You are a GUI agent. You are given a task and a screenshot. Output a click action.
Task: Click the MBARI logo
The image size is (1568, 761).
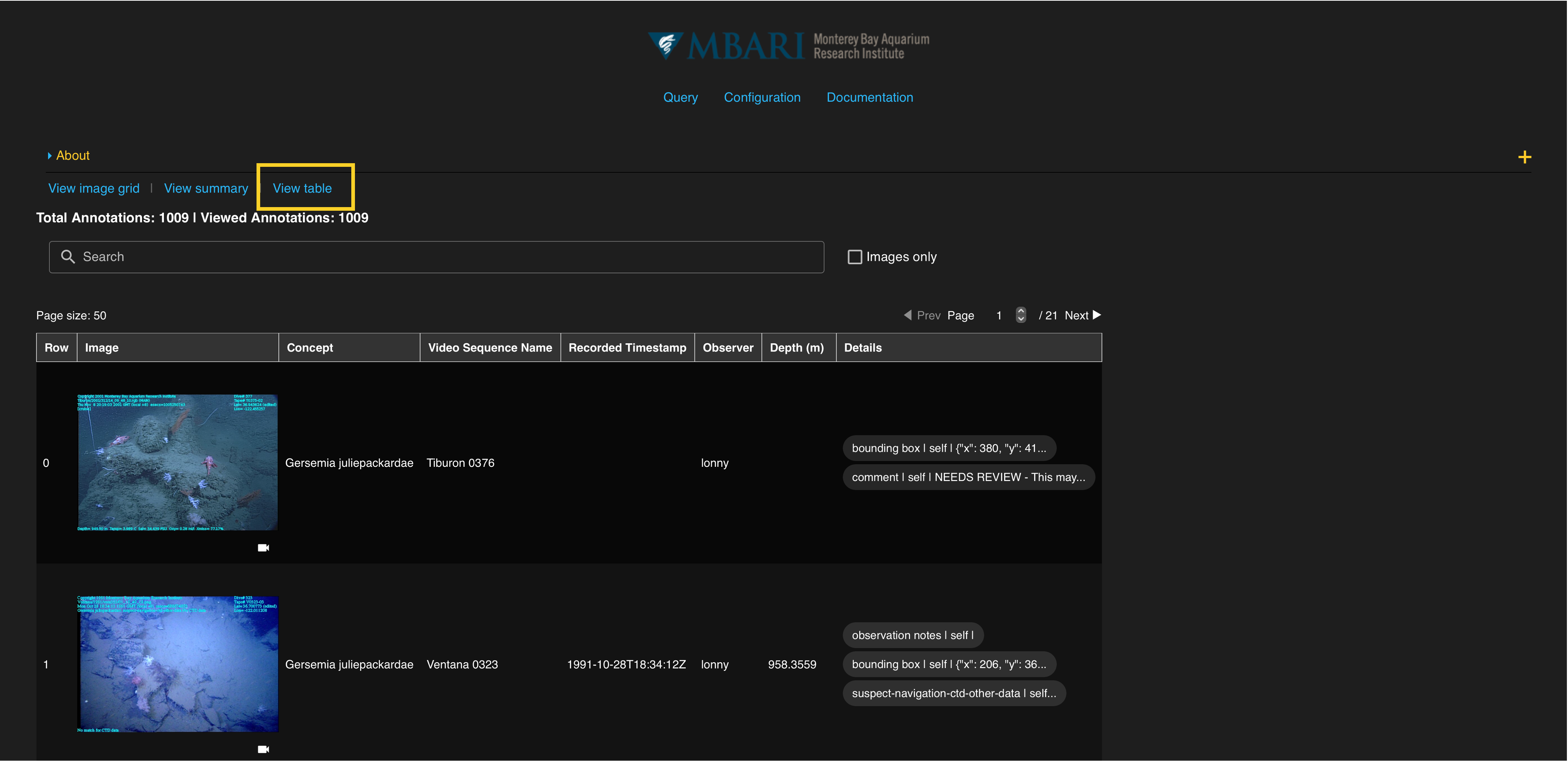(x=787, y=46)
